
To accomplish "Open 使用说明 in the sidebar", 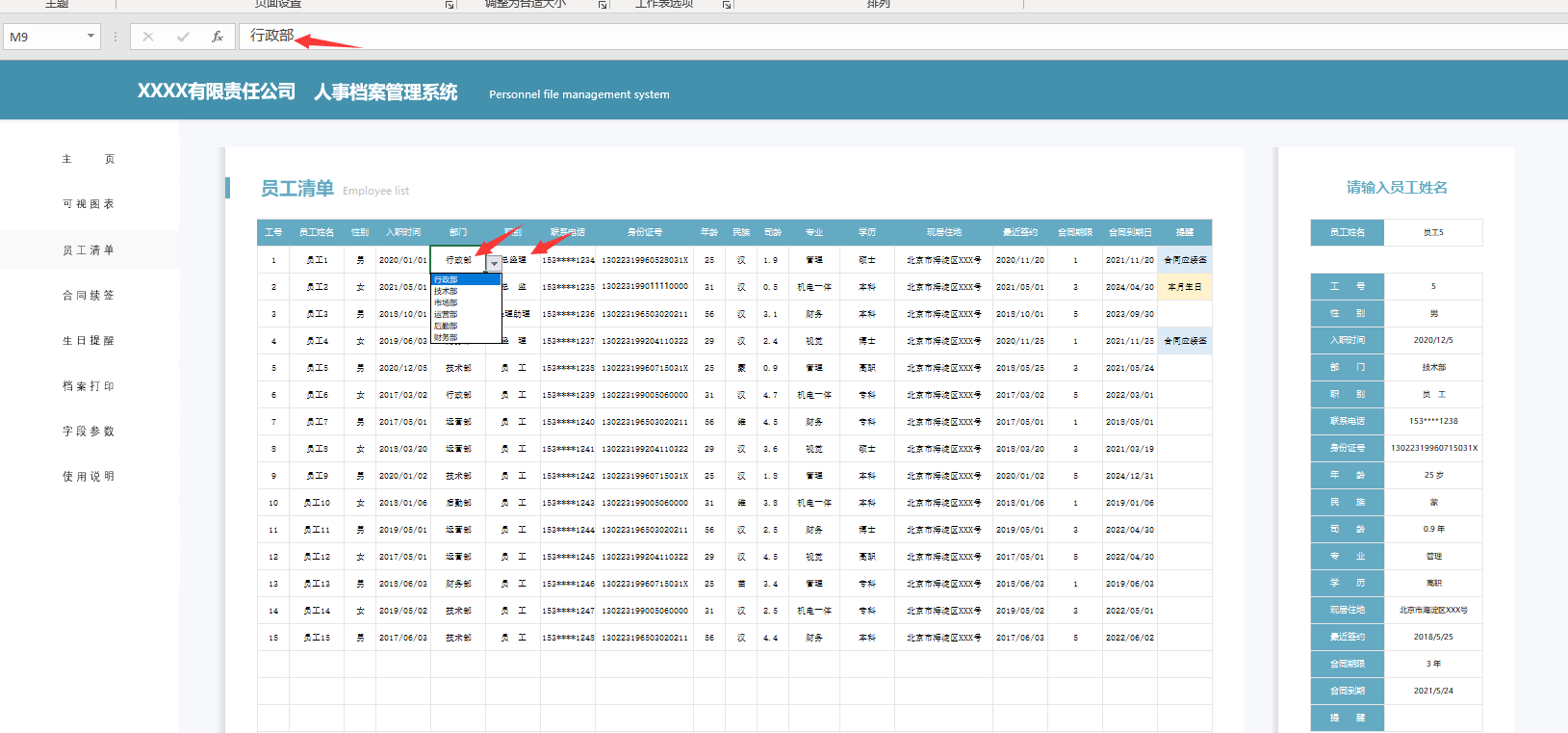I will click(89, 477).
